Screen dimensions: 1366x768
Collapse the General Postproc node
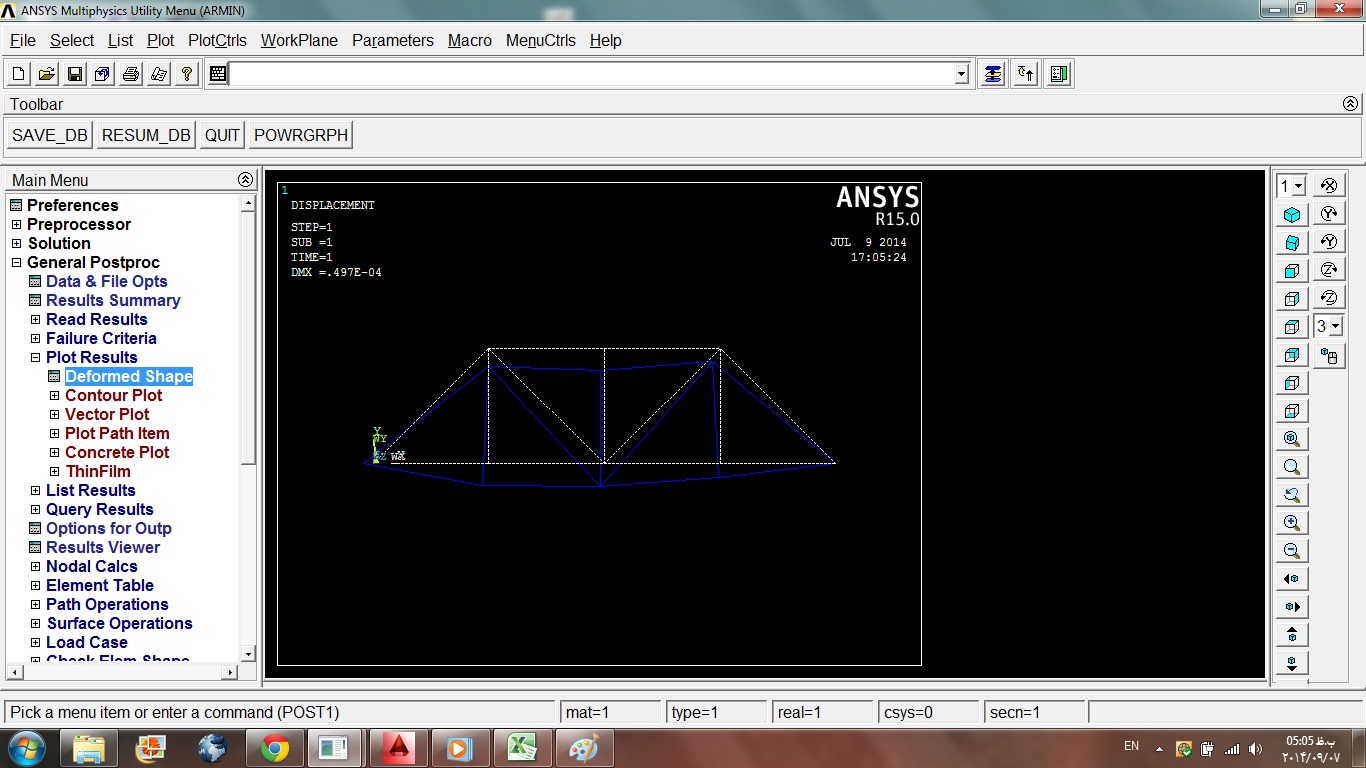[x=16, y=262]
